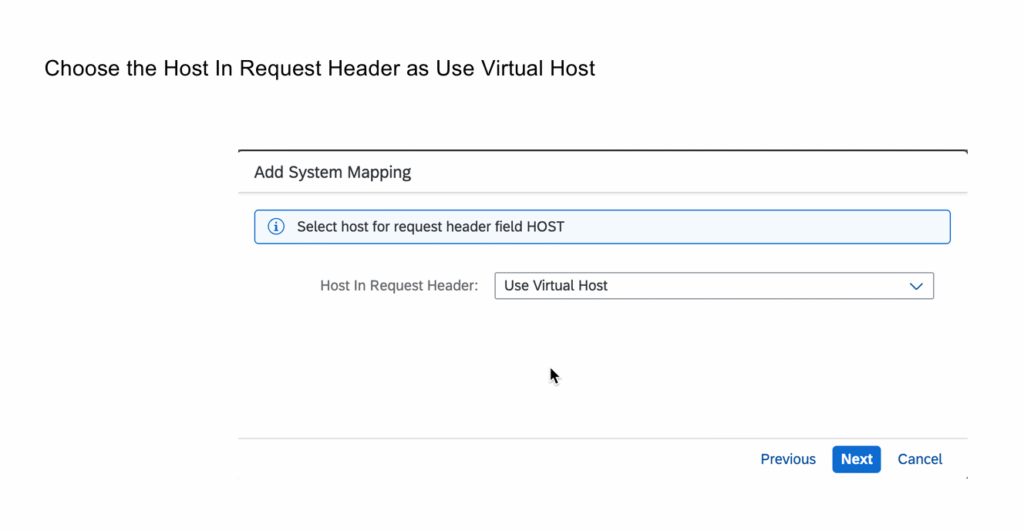This screenshot has height=531, width=1024.
Task: Click the blank right end of info banner
Action: pyautogui.click(x=800, y=227)
